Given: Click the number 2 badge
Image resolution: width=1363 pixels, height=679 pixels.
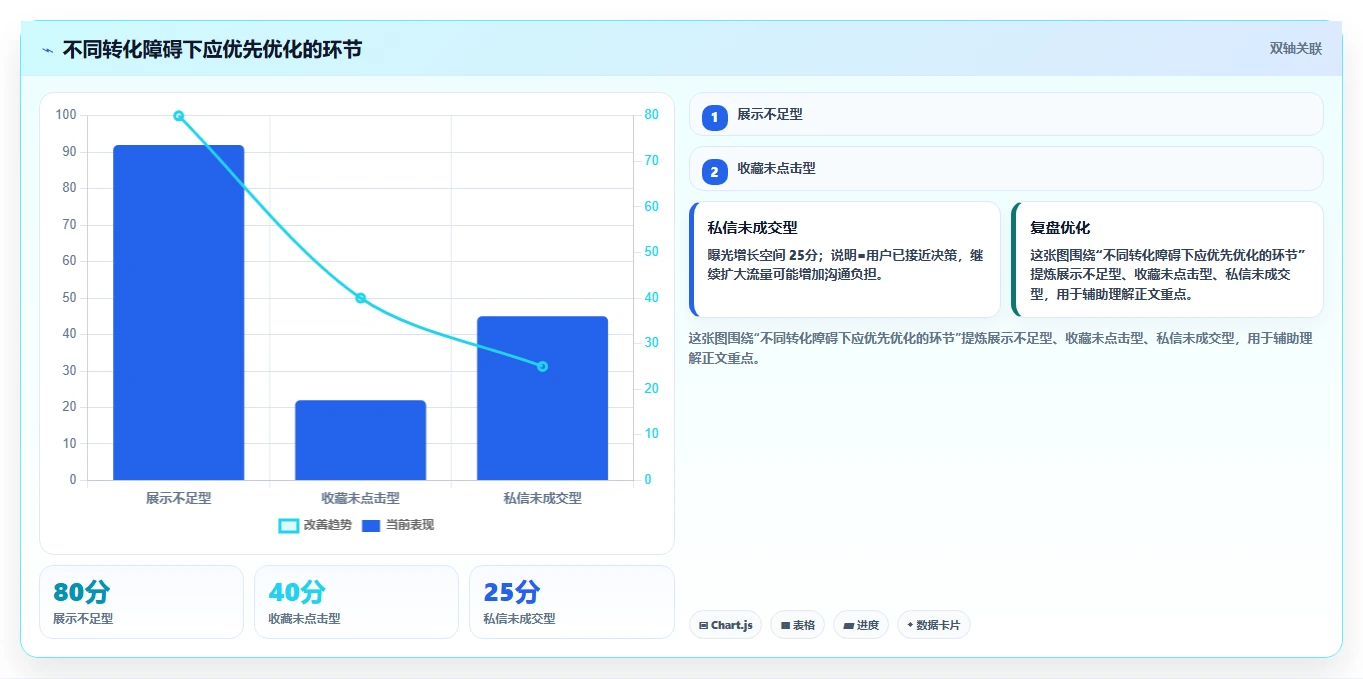Looking at the screenshot, I should pos(714,172).
